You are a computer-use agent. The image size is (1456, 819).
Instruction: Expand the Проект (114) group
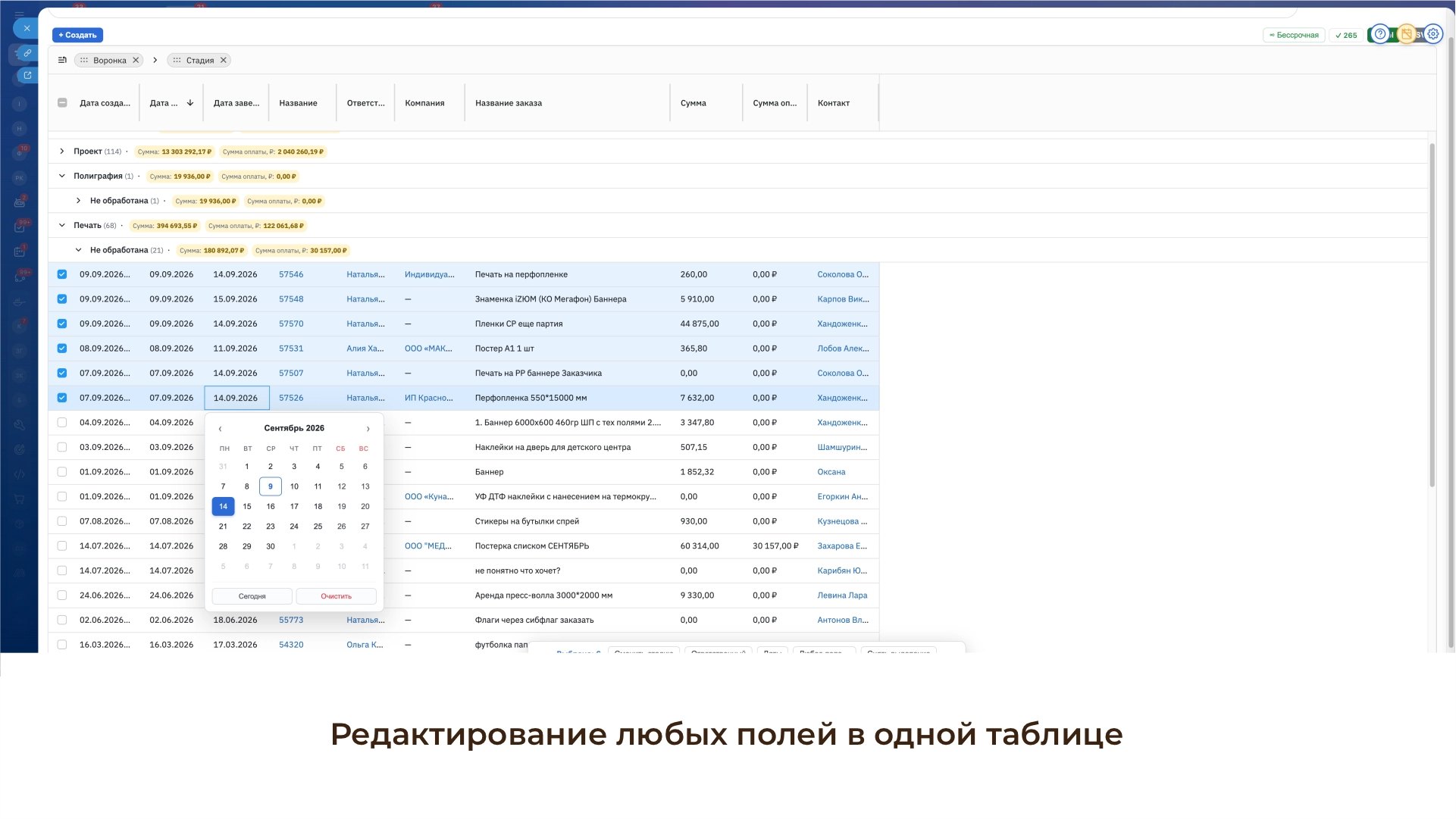click(x=62, y=152)
